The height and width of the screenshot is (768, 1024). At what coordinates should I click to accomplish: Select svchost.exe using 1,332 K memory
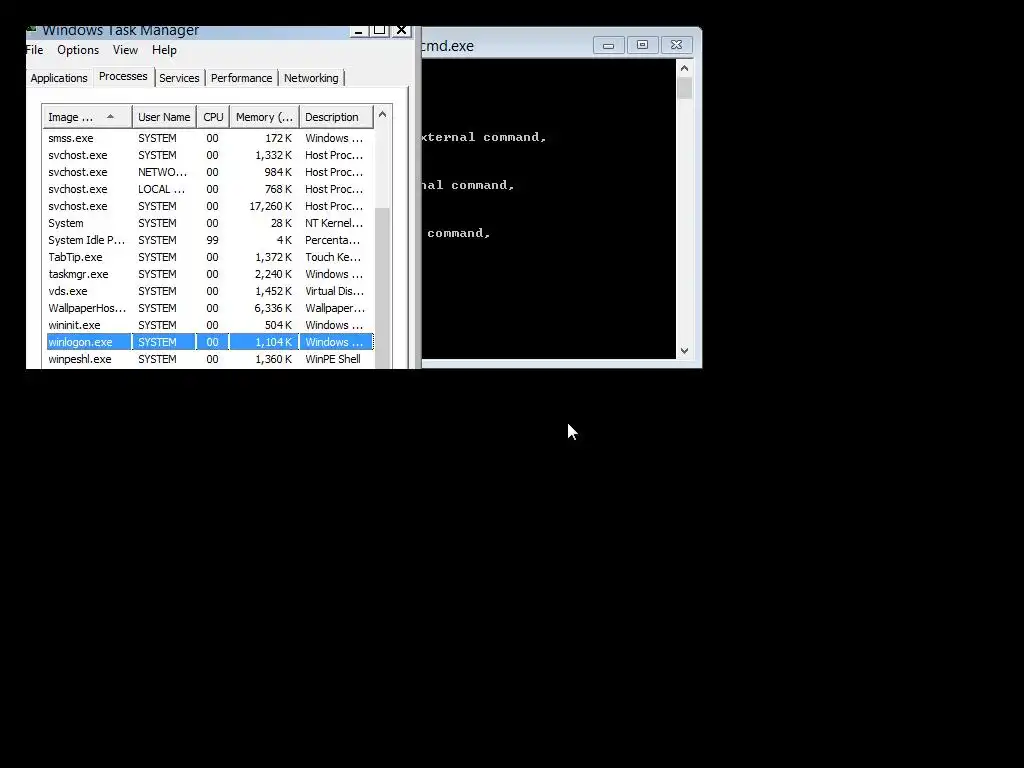(x=209, y=155)
